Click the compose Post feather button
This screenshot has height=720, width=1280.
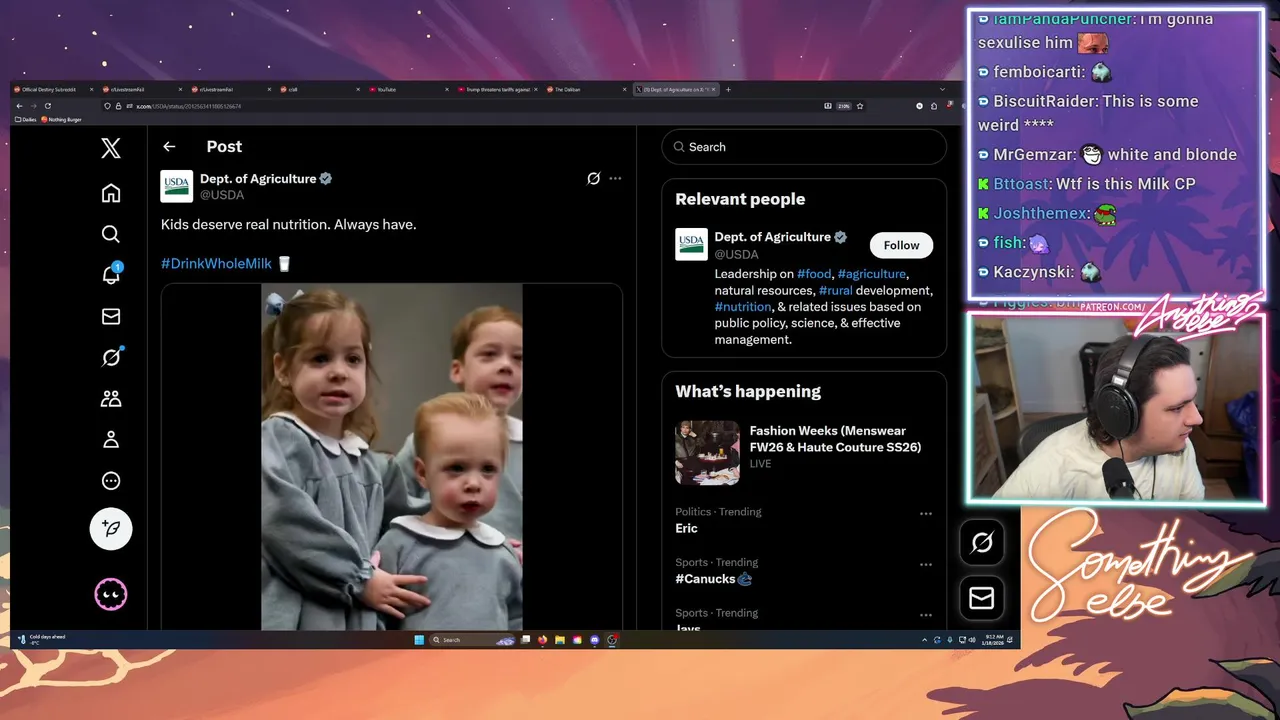pyautogui.click(x=111, y=528)
